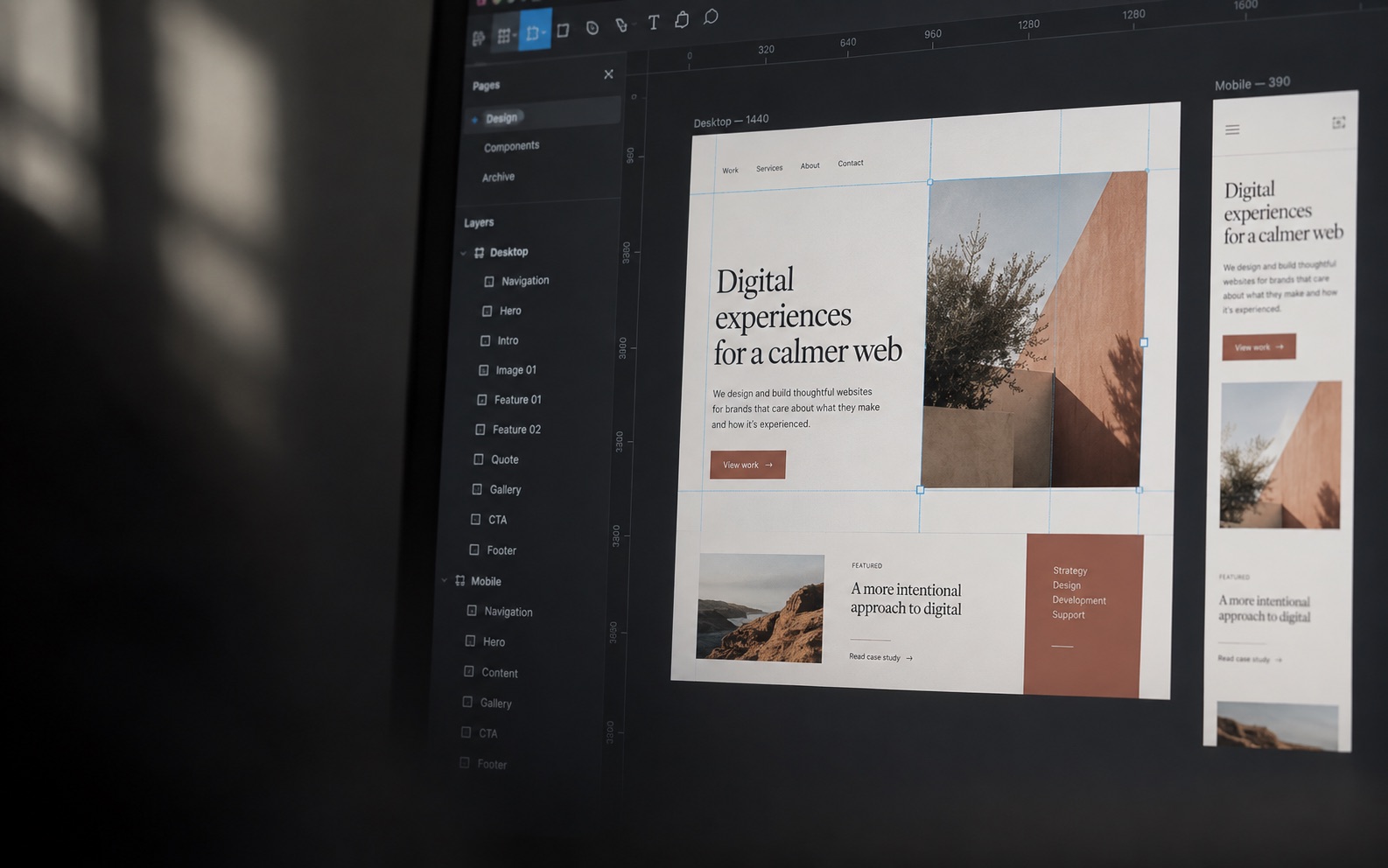The height and width of the screenshot is (868, 1388).
Task: Select the Feature 01 layer
Action: pyautogui.click(x=508, y=400)
